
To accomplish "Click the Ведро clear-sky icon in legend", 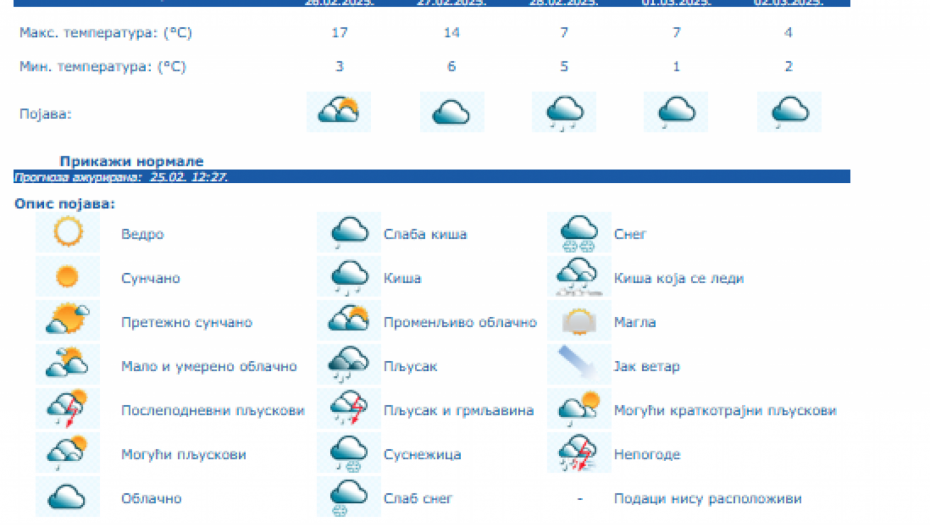I will [x=68, y=234].
